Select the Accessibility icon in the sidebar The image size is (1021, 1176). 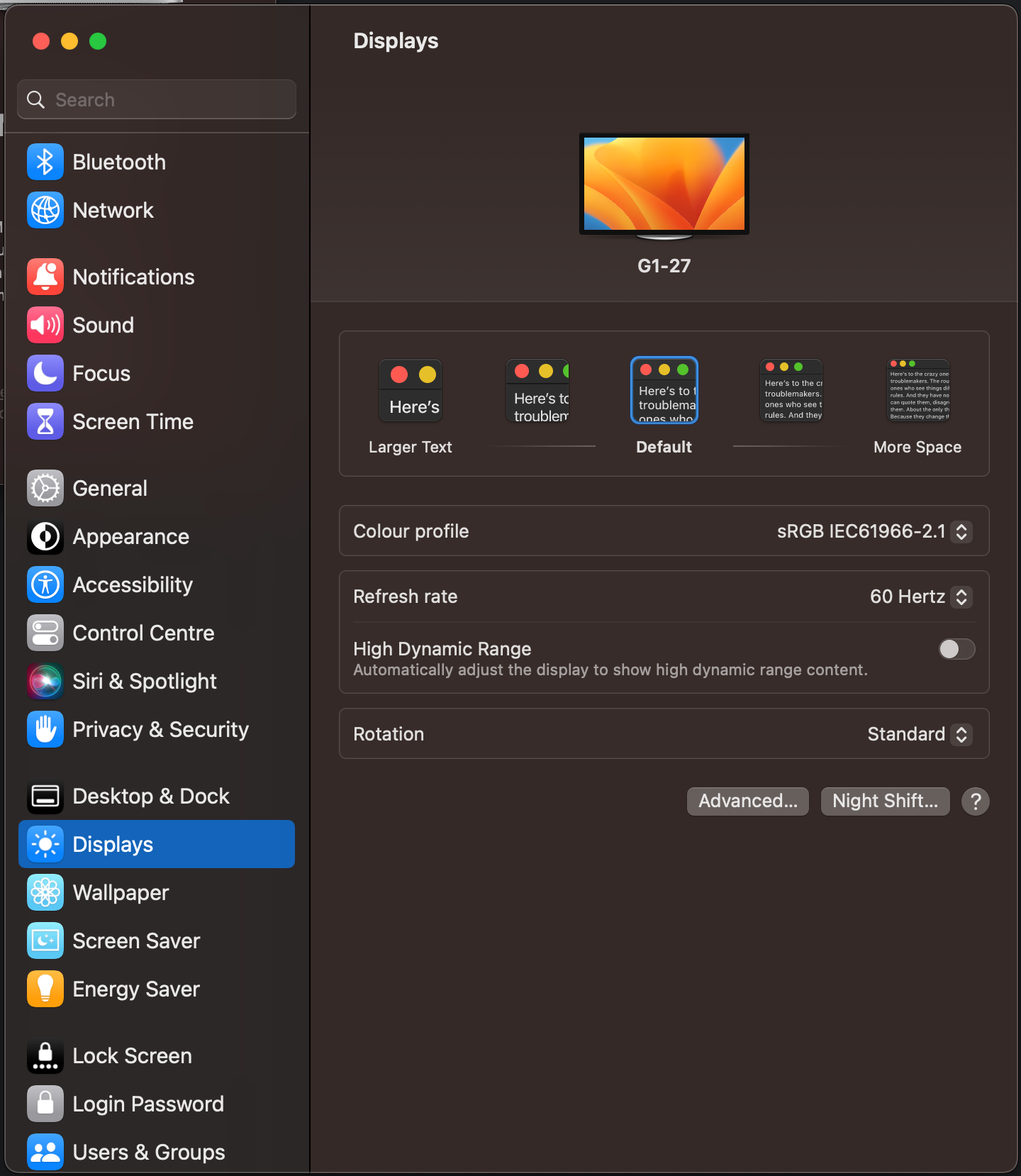tap(45, 584)
